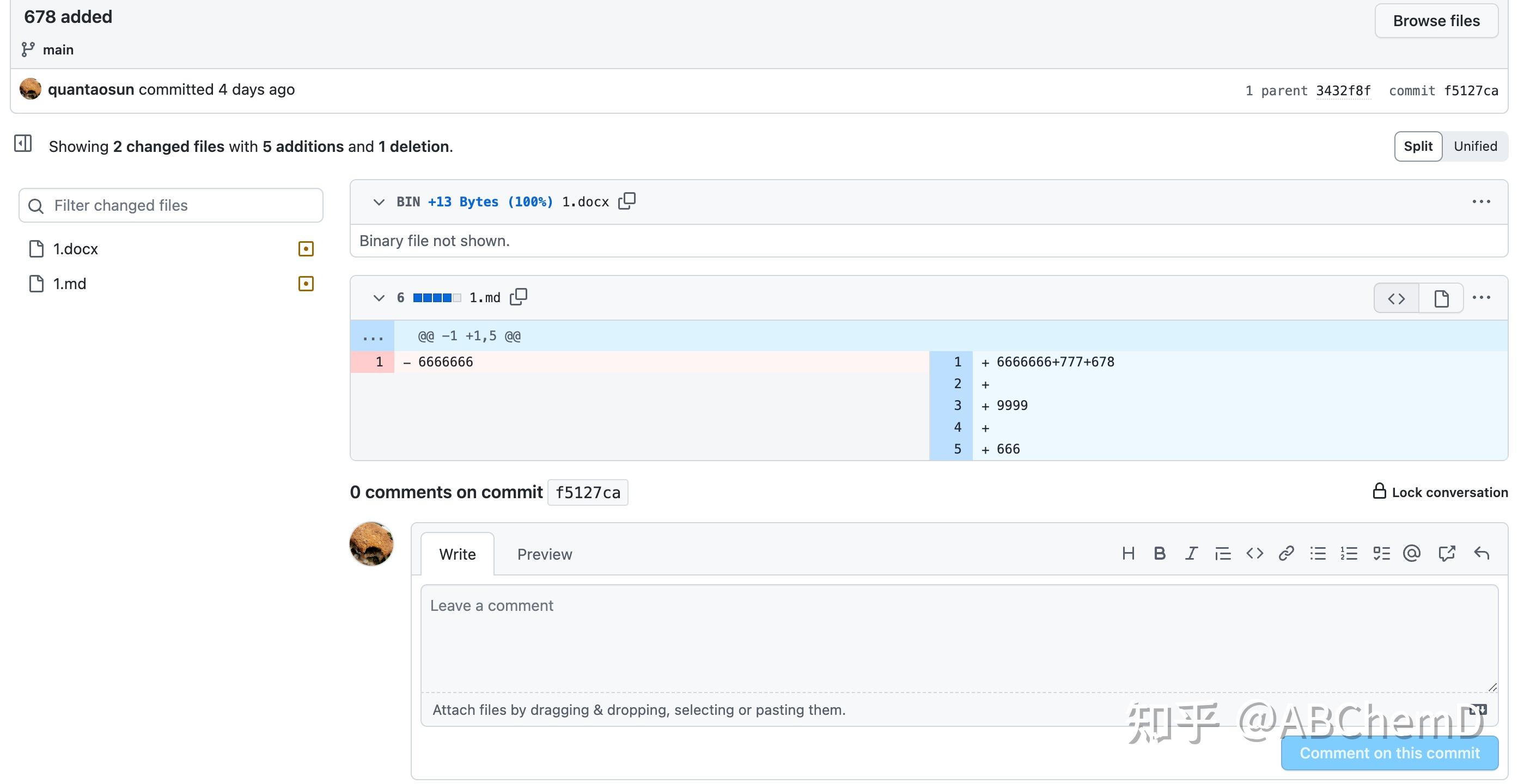The height and width of the screenshot is (784, 1524).
Task: Open the parent commit 3432f8f
Action: pos(1344,90)
